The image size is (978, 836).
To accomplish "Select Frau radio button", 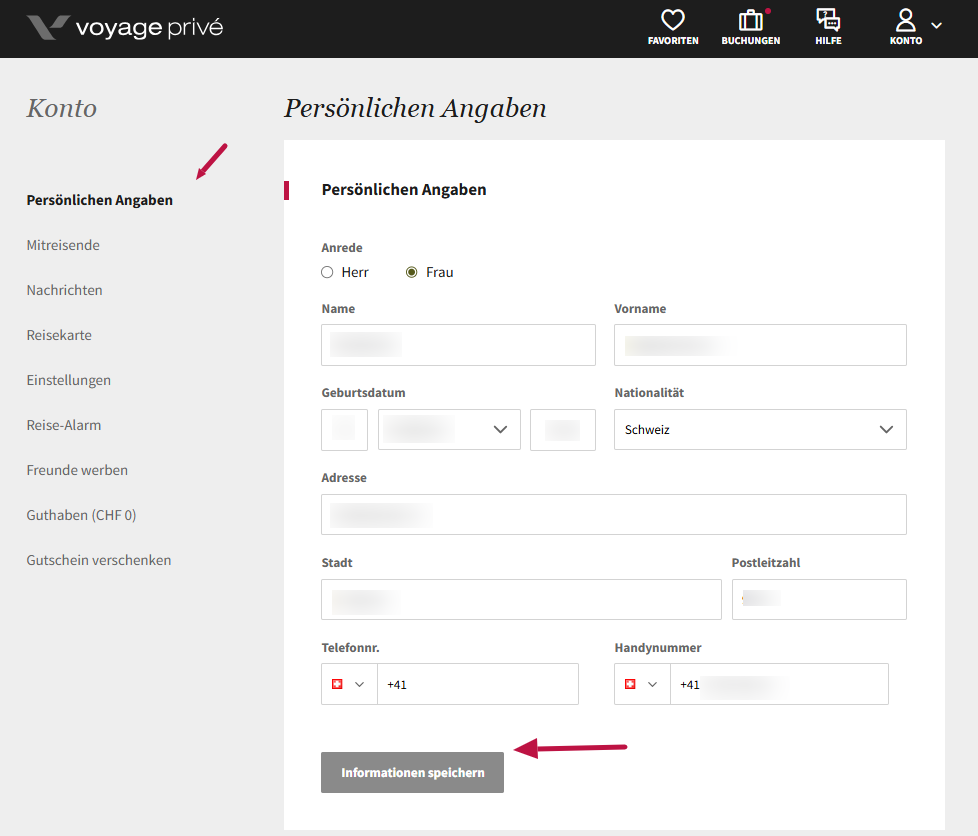I will point(411,272).
